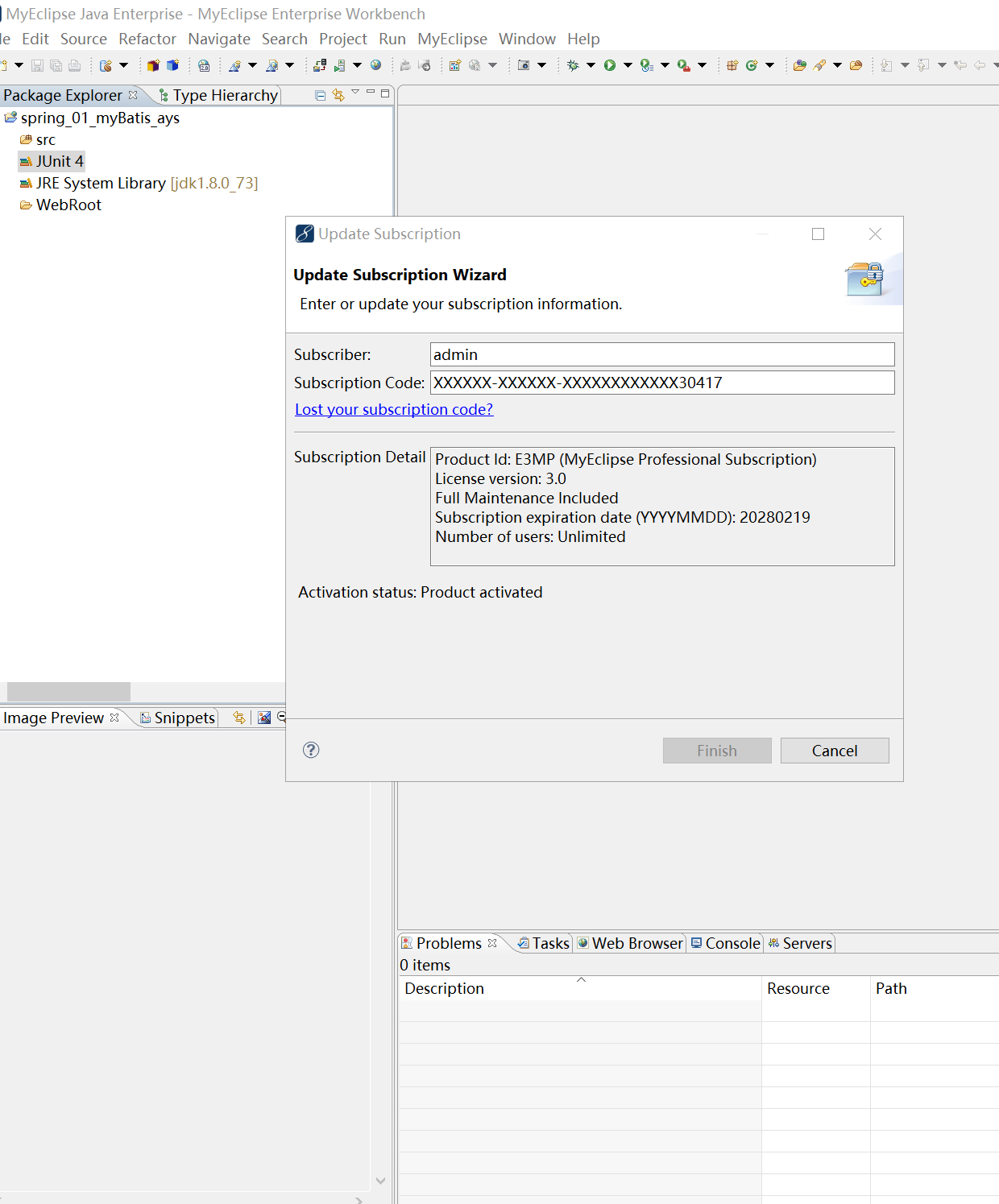This screenshot has width=999, height=1204.
Task: Open the MyEclipse menu
Action: 453,39
